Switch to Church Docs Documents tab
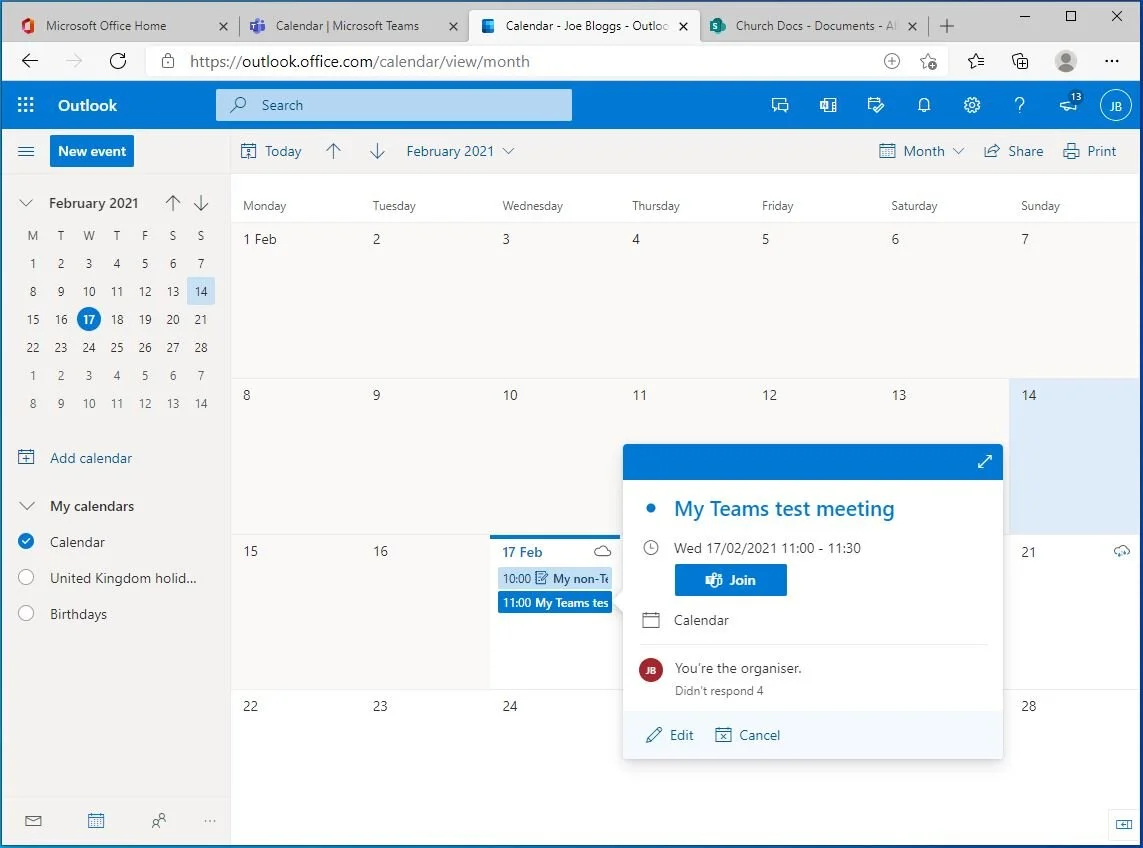 [x=815, y=26]
